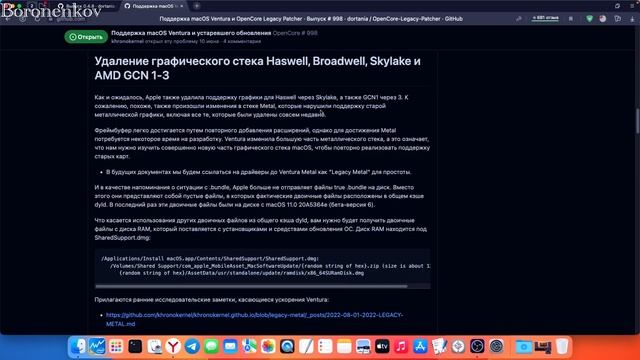Open the blue folder in the Dock

523,346
